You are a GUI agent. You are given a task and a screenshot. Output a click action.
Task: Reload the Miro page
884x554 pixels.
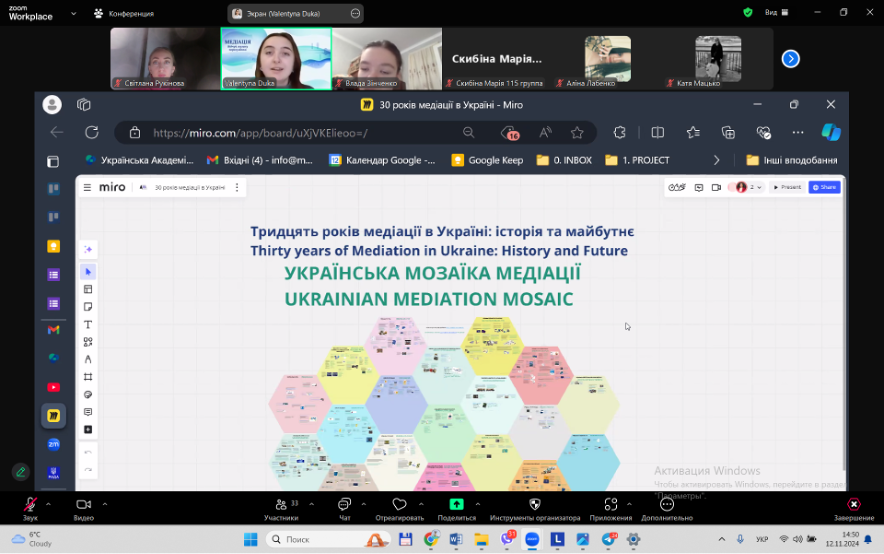click(x=92, y=132)
